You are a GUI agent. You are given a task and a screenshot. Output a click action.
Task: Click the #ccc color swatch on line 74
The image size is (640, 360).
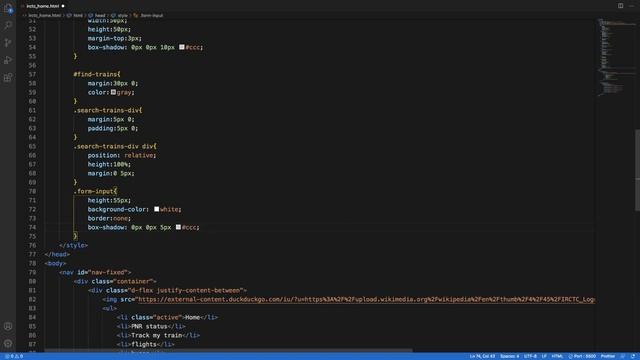click(x=178, y=227)
